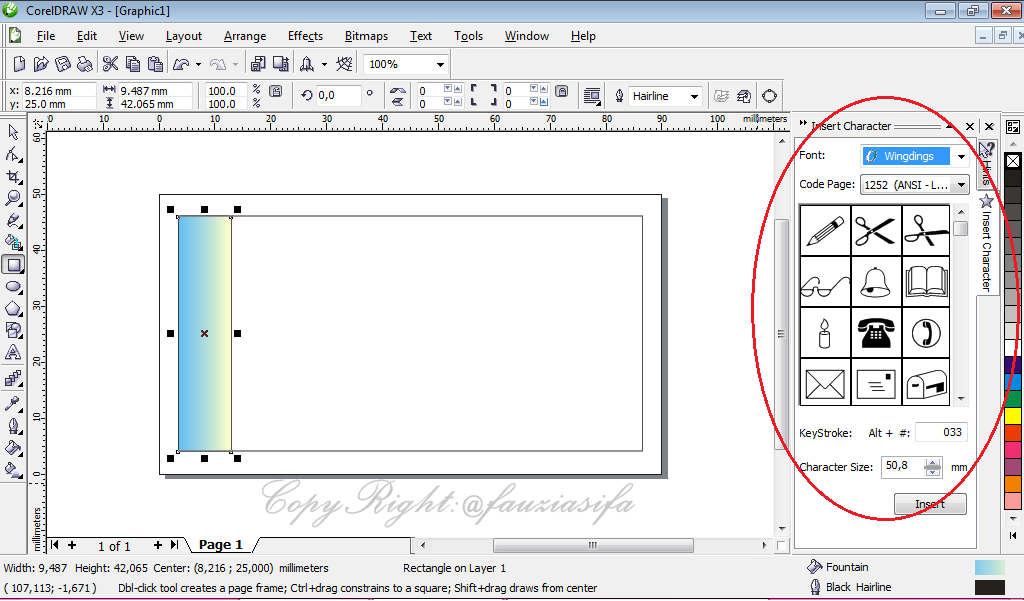
Task: Click the Insert button
Action: pos(930,504)
